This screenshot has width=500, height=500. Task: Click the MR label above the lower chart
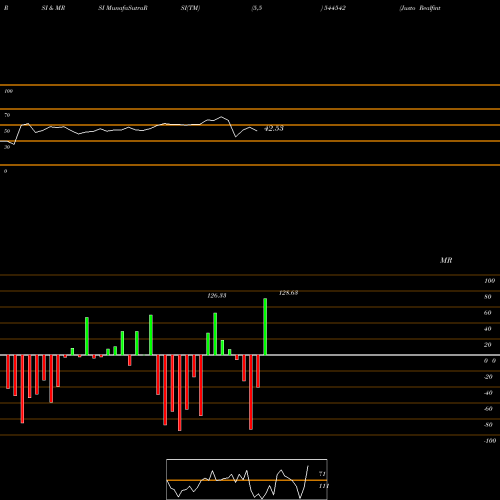[446, 260]
